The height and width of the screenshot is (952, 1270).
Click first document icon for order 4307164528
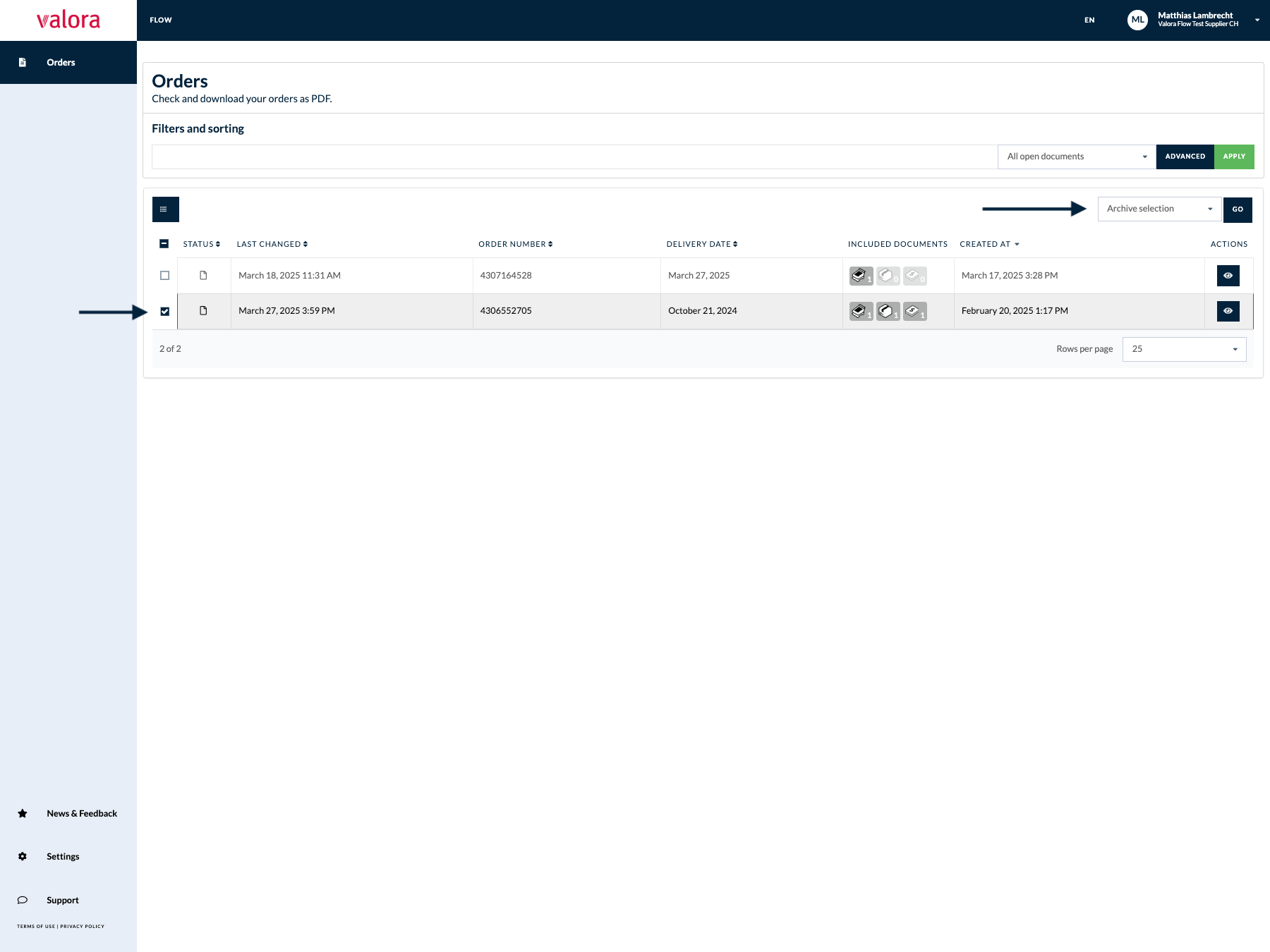coord(861,276)
